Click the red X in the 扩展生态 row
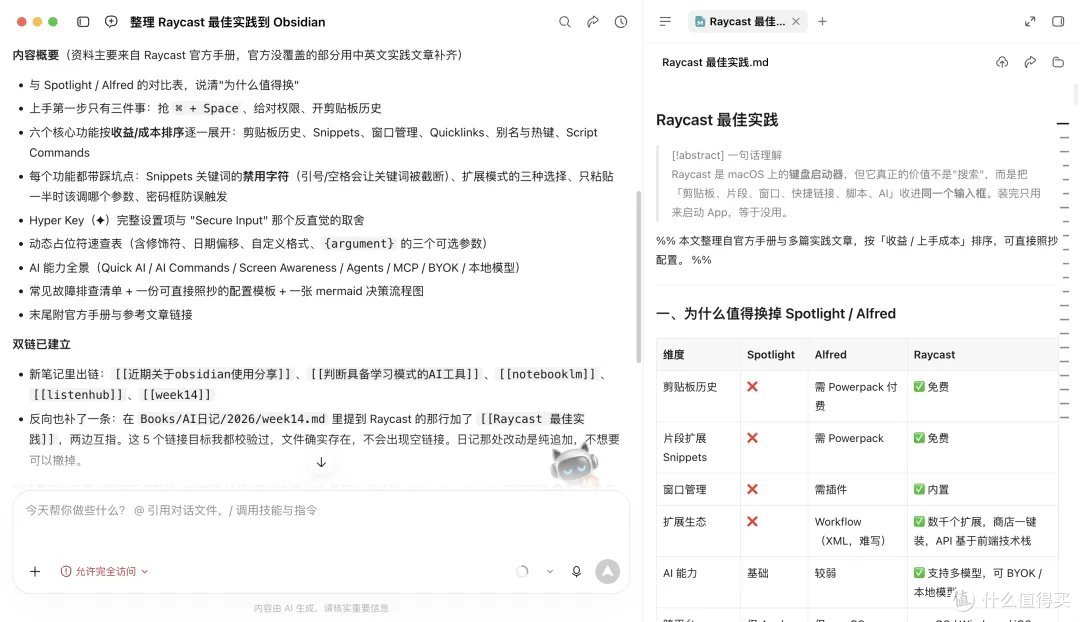1080x622 pixels. [x=752, y=521]
